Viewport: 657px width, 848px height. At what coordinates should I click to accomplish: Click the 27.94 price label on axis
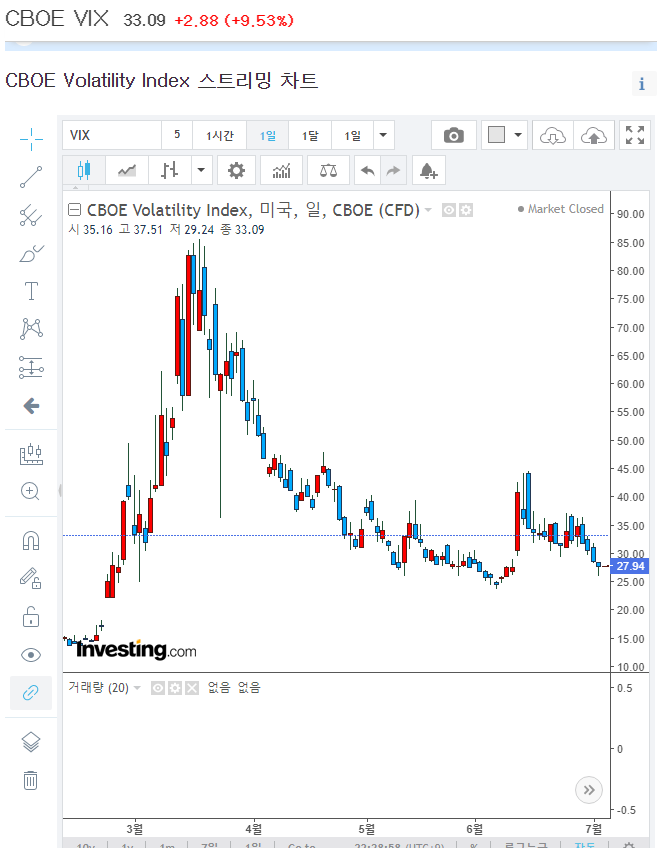(630, 566)
